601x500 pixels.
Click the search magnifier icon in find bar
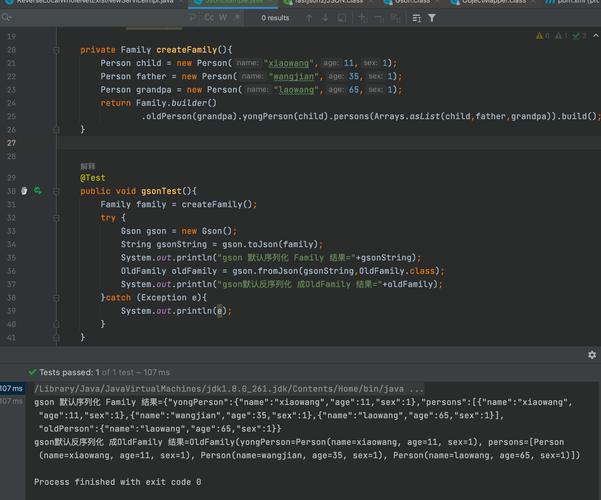point(7,18)
